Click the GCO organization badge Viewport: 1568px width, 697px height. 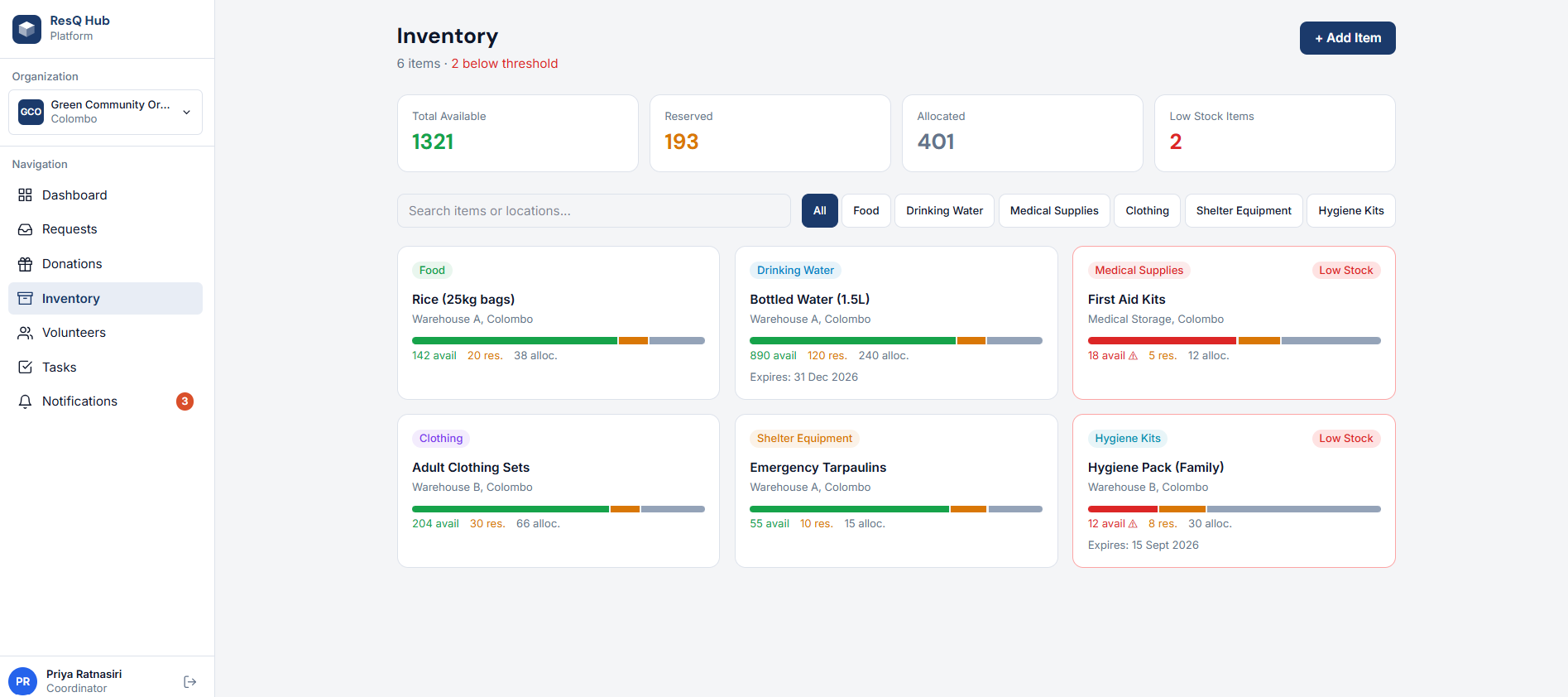31,112
